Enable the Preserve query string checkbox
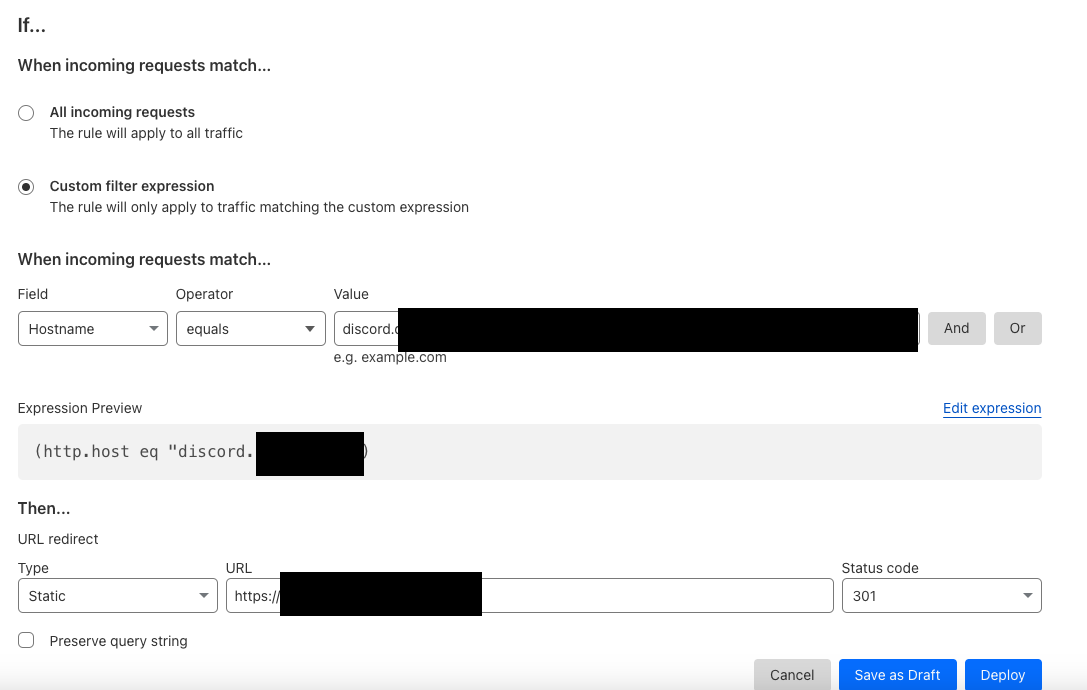1087x690 pixels. 26,640
